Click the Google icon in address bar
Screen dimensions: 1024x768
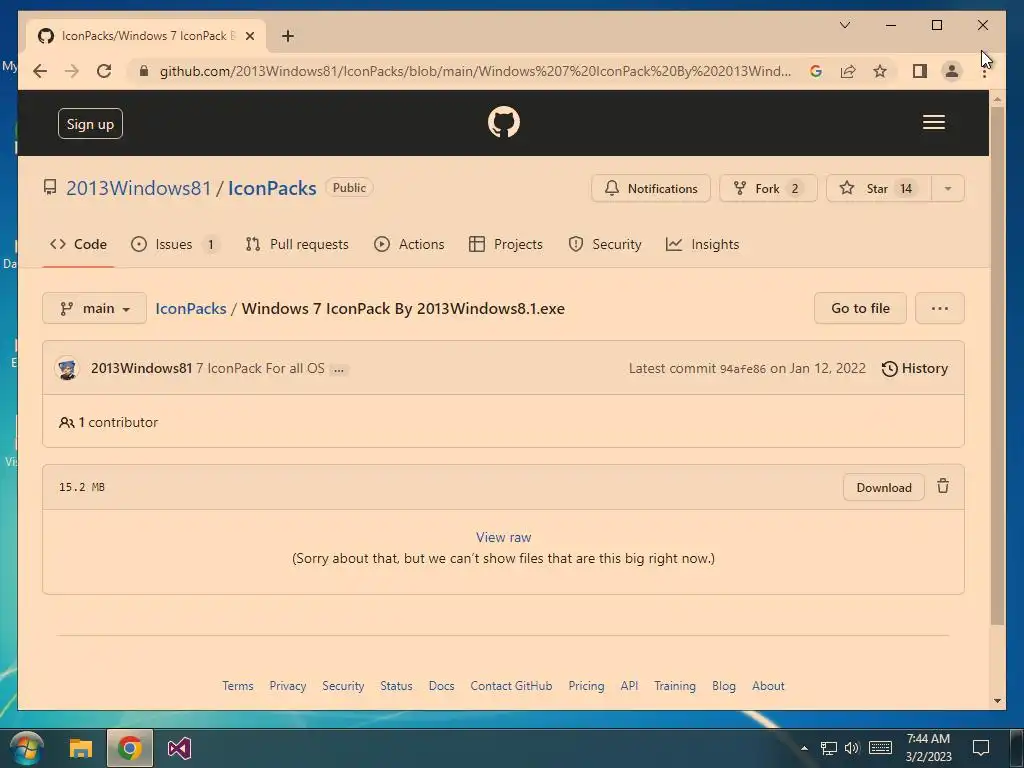[816, 71]
